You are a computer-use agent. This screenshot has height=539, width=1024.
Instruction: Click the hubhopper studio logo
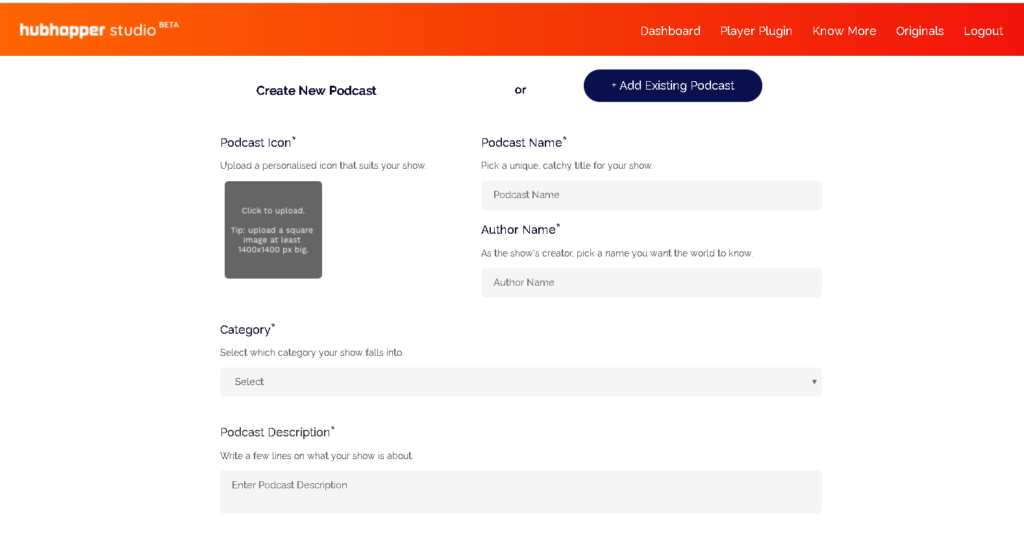pyautogui.click(x=88, y=30)
